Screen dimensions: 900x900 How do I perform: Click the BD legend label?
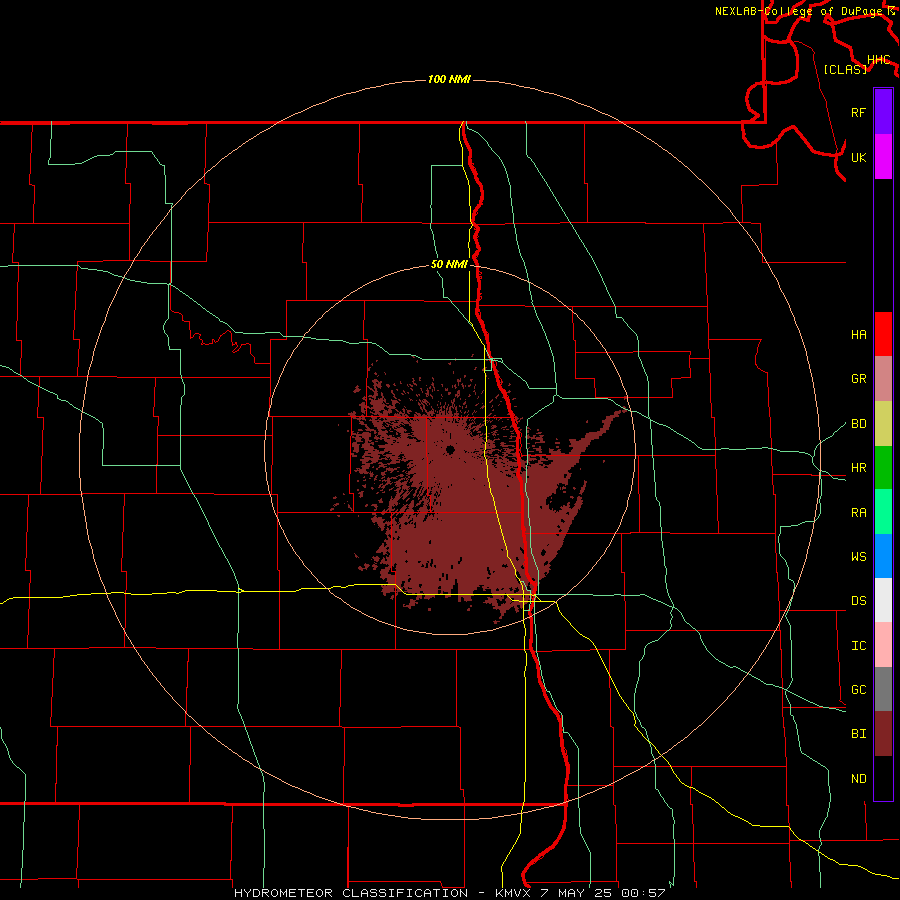pos(858,424)
